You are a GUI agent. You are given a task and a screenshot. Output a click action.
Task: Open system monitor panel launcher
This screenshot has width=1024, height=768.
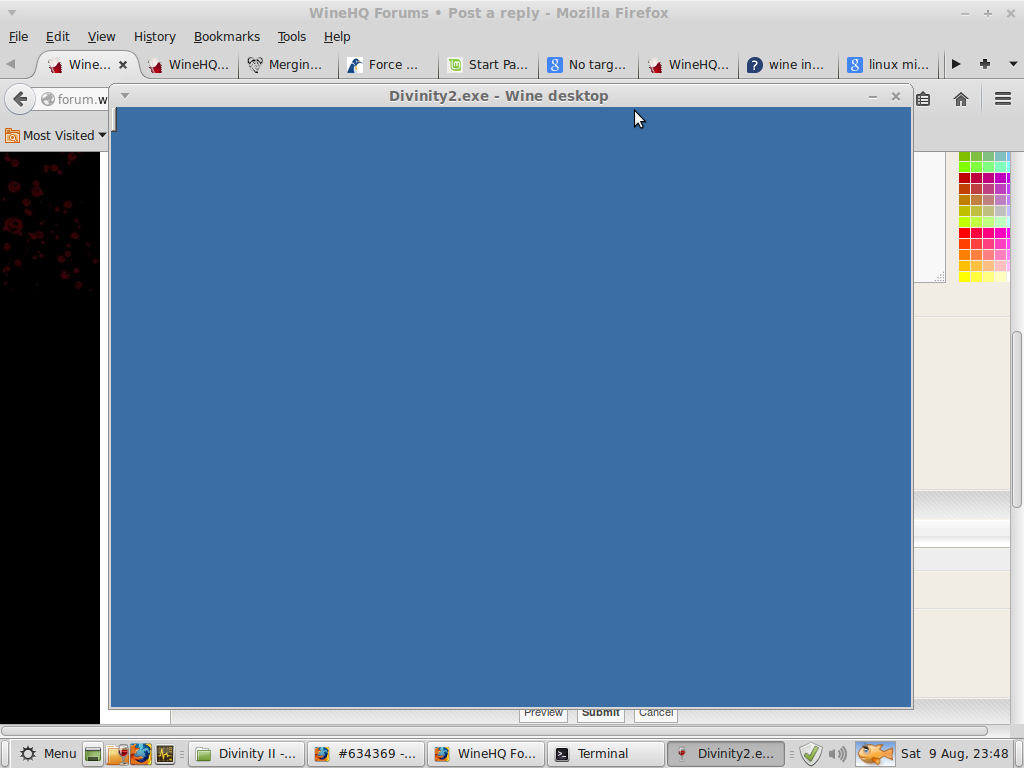click(x=165, y=754)
